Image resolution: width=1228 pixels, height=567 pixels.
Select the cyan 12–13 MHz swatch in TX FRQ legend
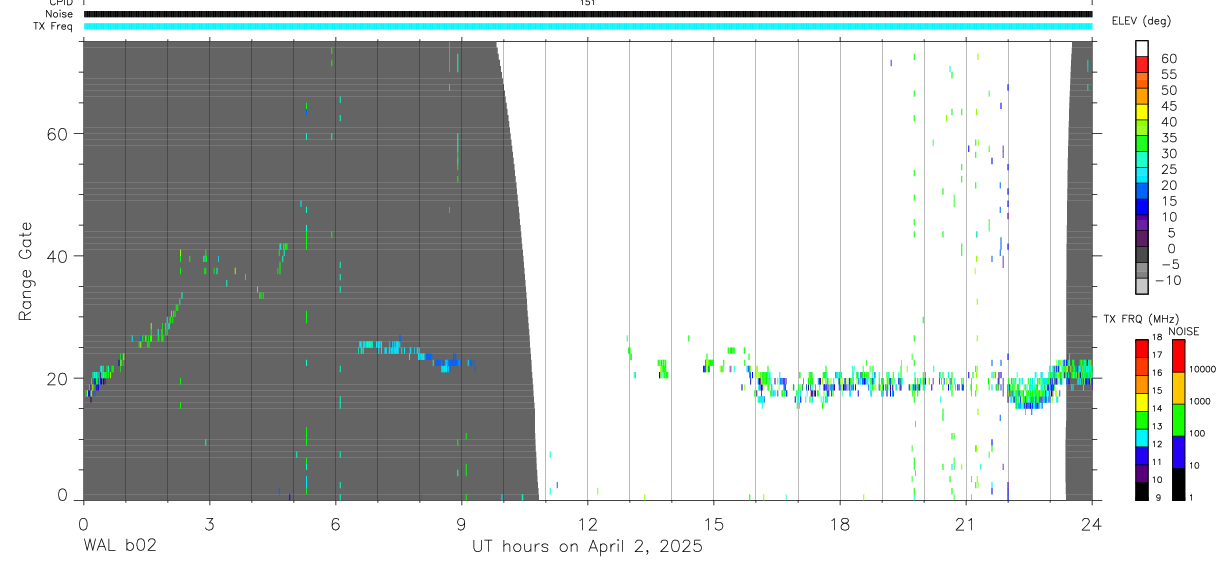click(x=1142, y=437)
